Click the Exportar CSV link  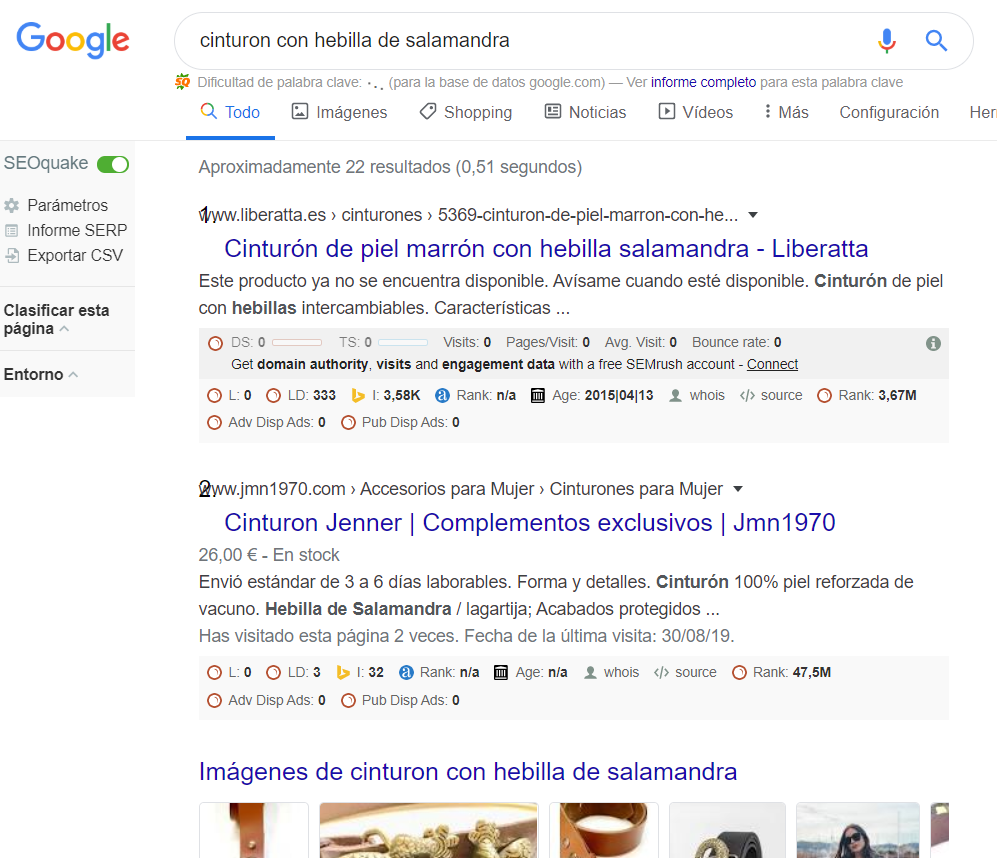tap(75, 256)
